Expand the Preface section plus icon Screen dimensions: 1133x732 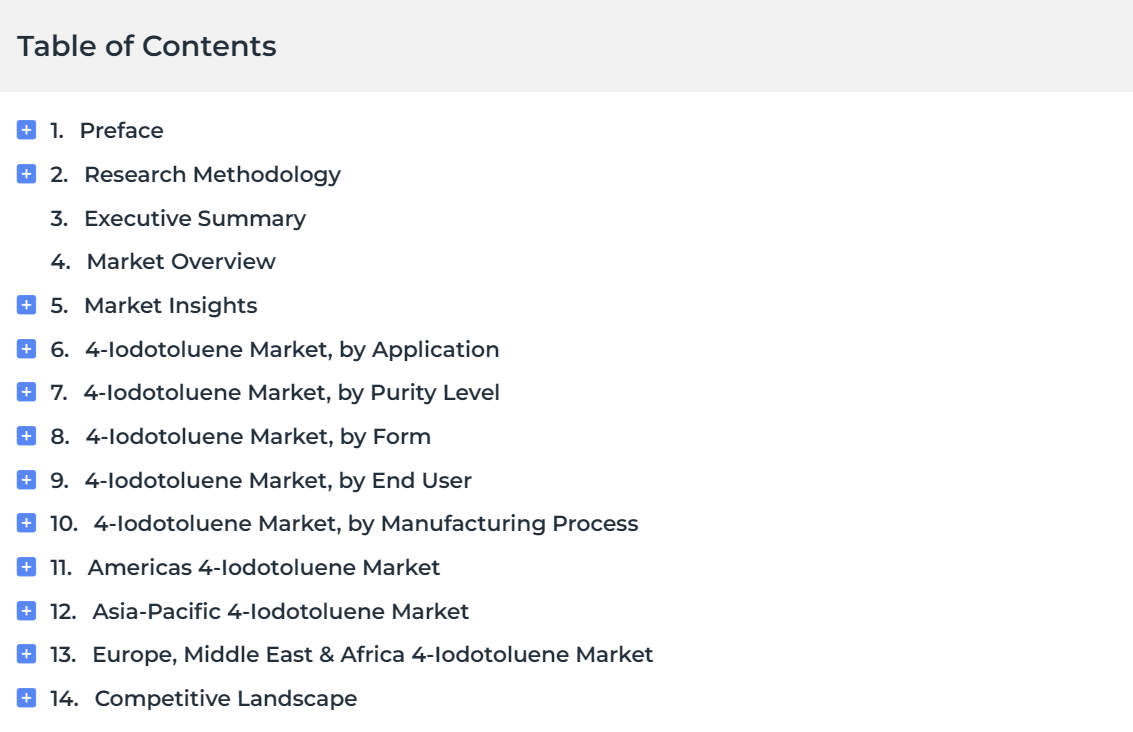tap(26, 130)
